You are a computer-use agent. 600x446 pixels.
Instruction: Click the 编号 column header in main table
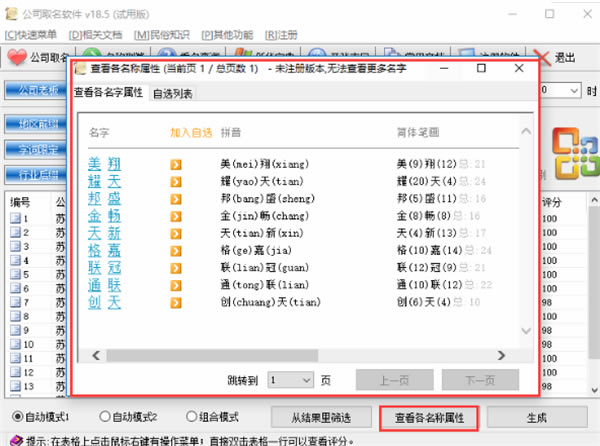[x=20, y=202]
